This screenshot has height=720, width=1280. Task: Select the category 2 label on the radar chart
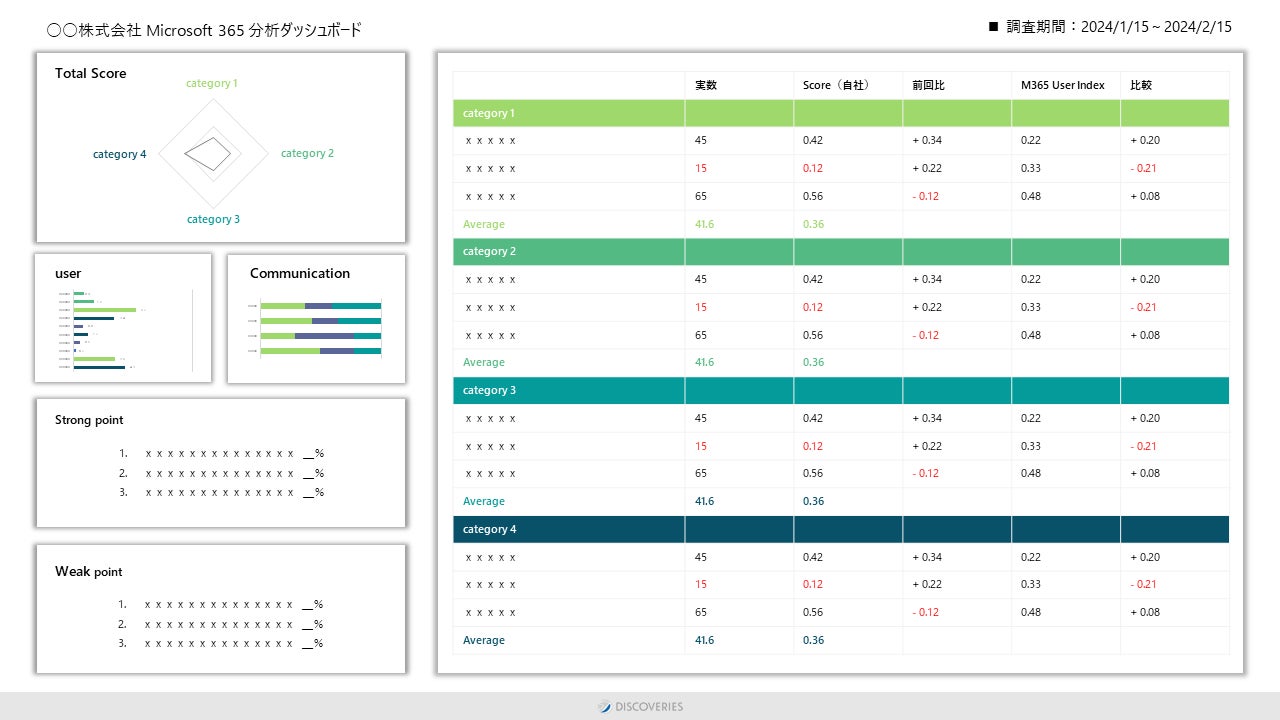307,153
